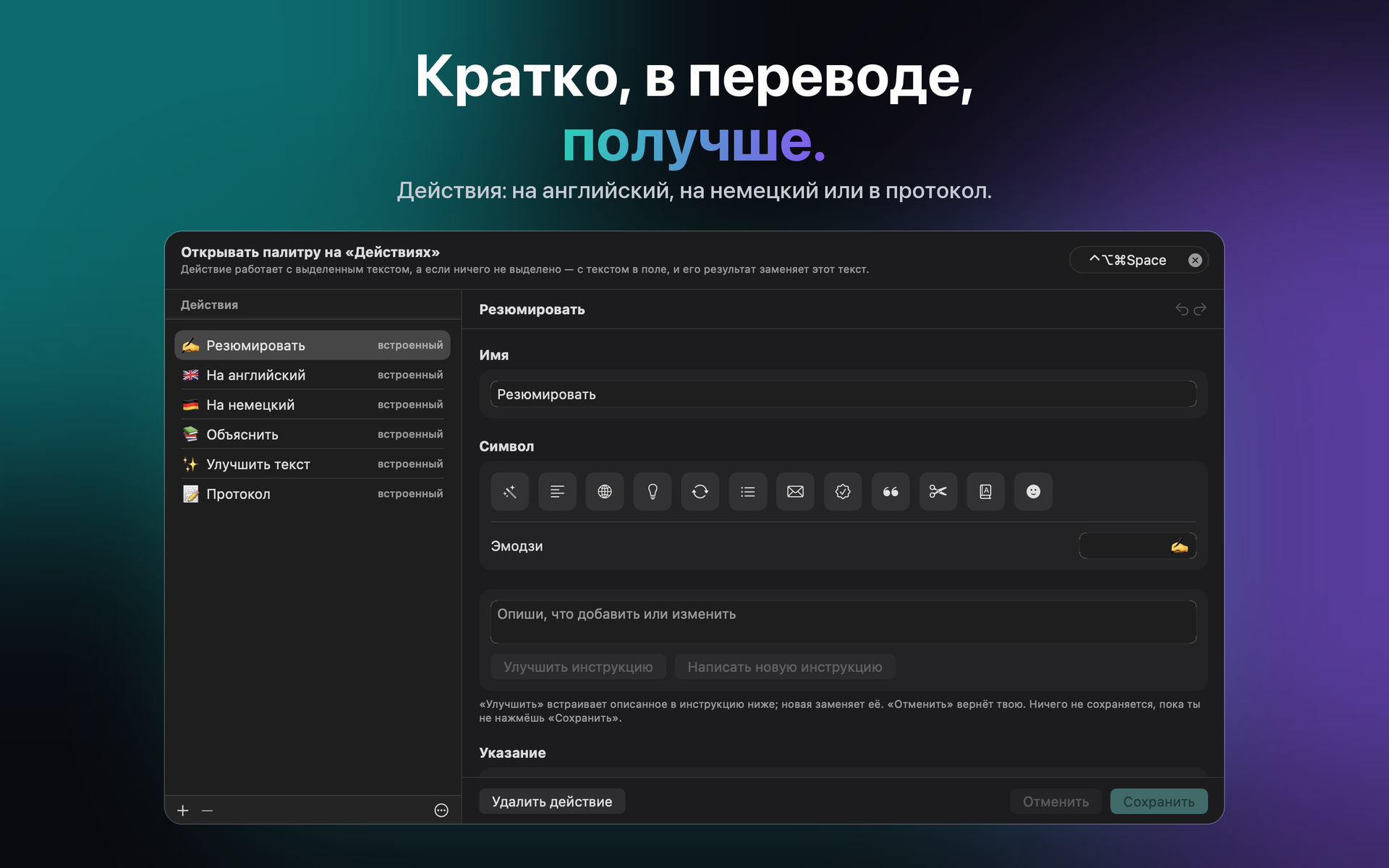The width and height of the screenshot is (1389, 868).
Task: Open the Улучшить текст action
Action: point(313,464)
